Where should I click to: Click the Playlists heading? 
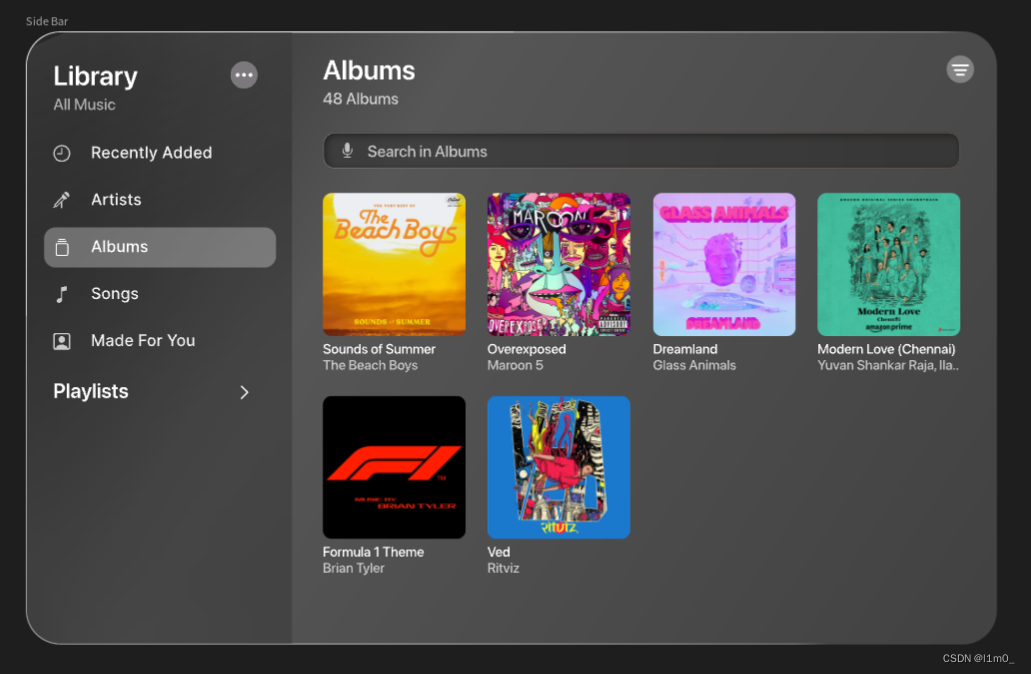[91, 391]
